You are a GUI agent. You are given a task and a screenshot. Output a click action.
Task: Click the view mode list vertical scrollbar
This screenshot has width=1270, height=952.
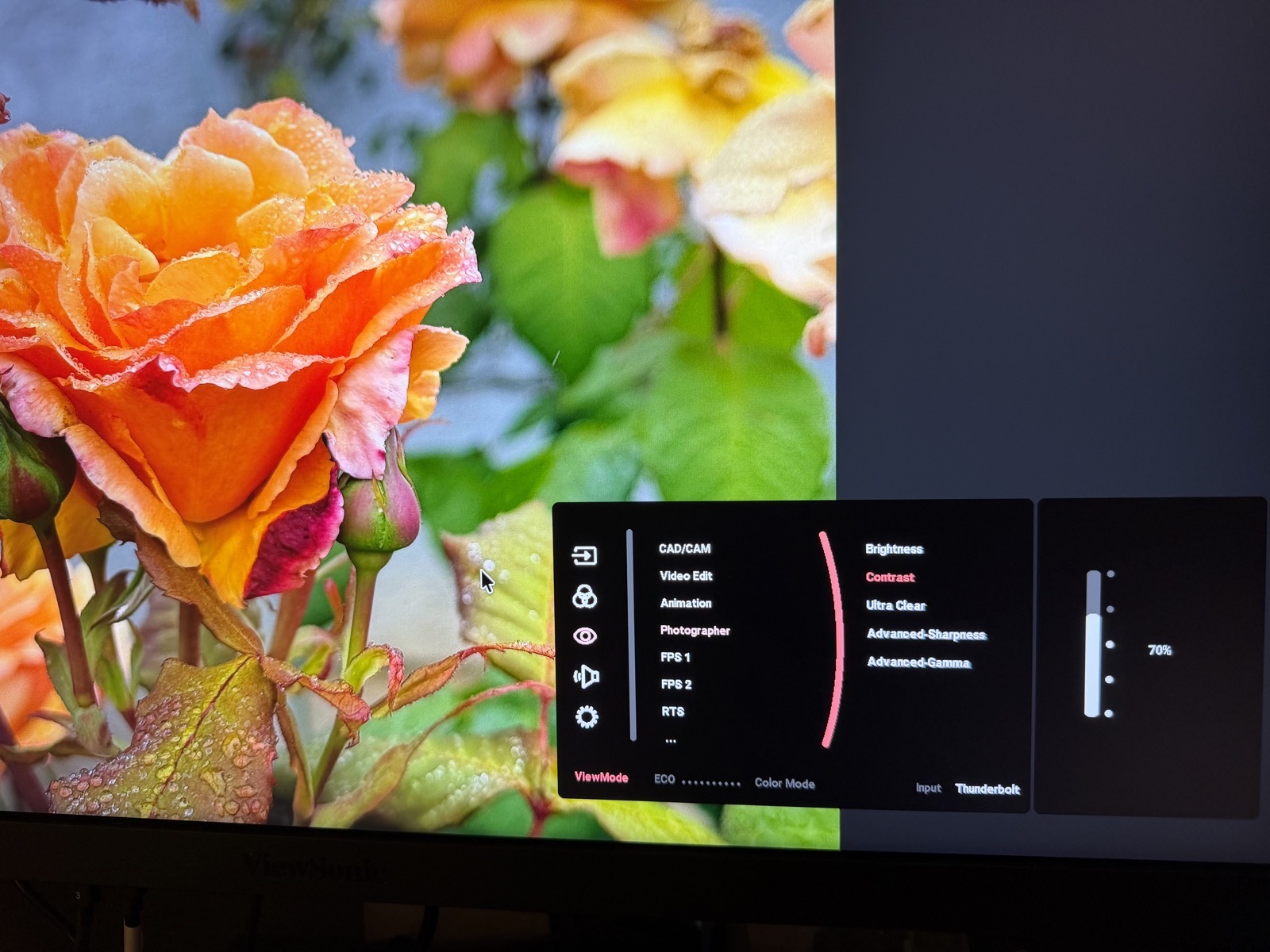coord(632,635)
